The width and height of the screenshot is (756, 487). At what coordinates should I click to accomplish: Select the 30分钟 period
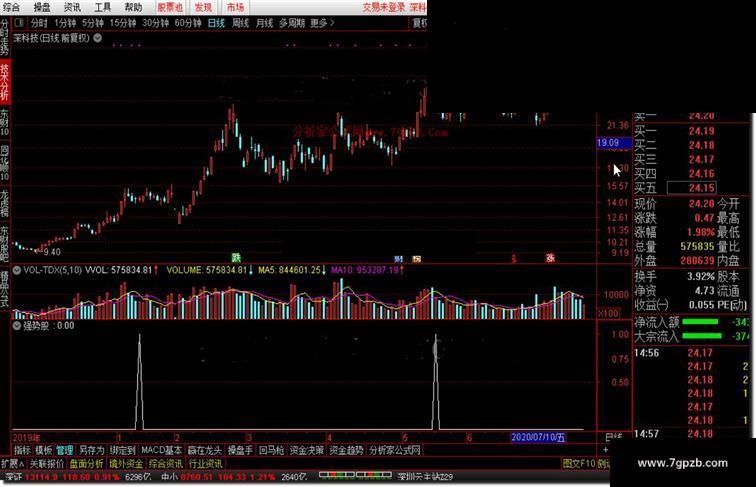156,23
